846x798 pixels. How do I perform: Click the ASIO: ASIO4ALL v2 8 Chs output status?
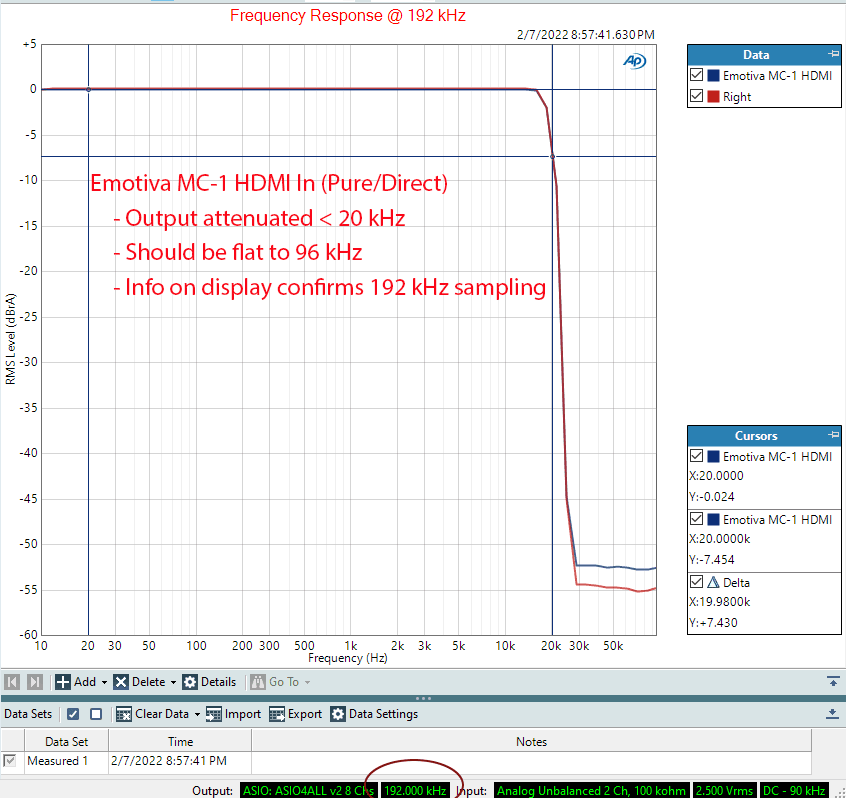pos(308,790)
